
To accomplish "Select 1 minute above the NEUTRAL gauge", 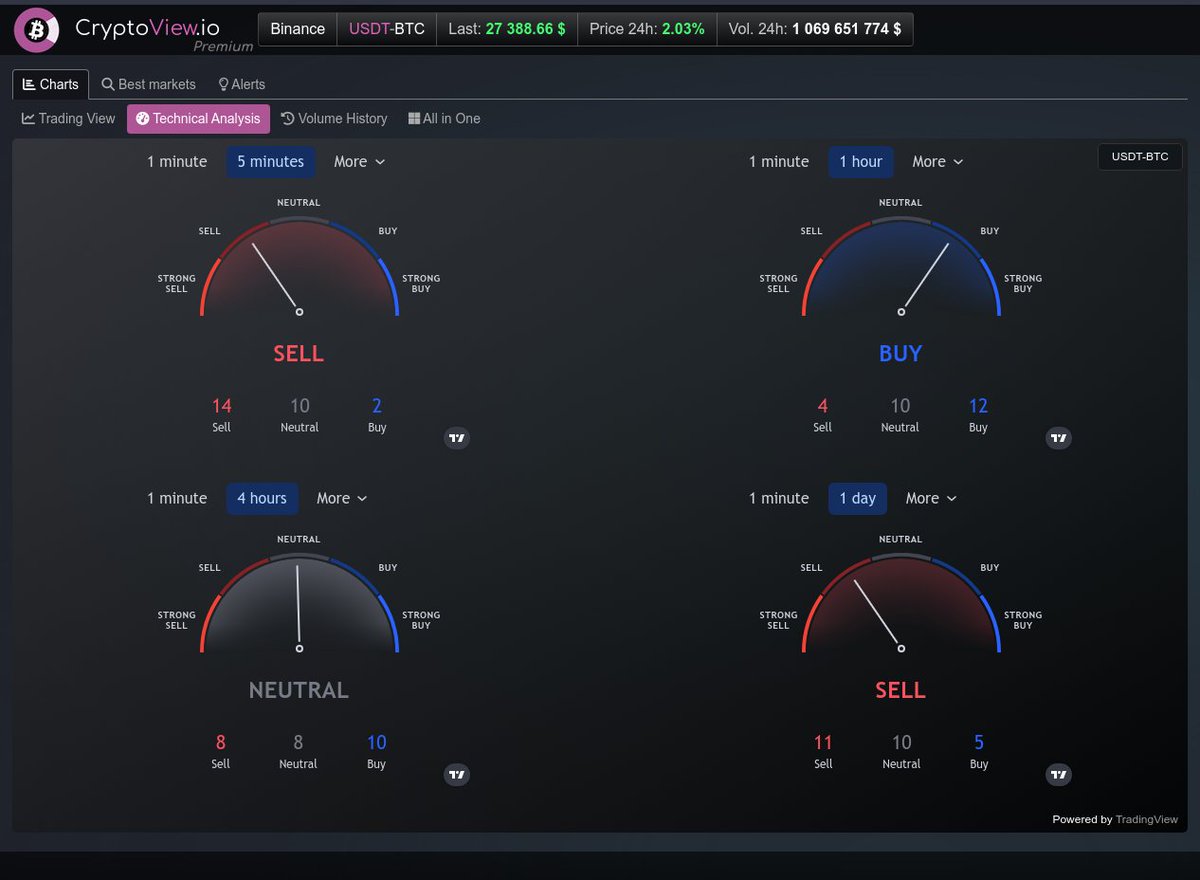I will (177, 498).
